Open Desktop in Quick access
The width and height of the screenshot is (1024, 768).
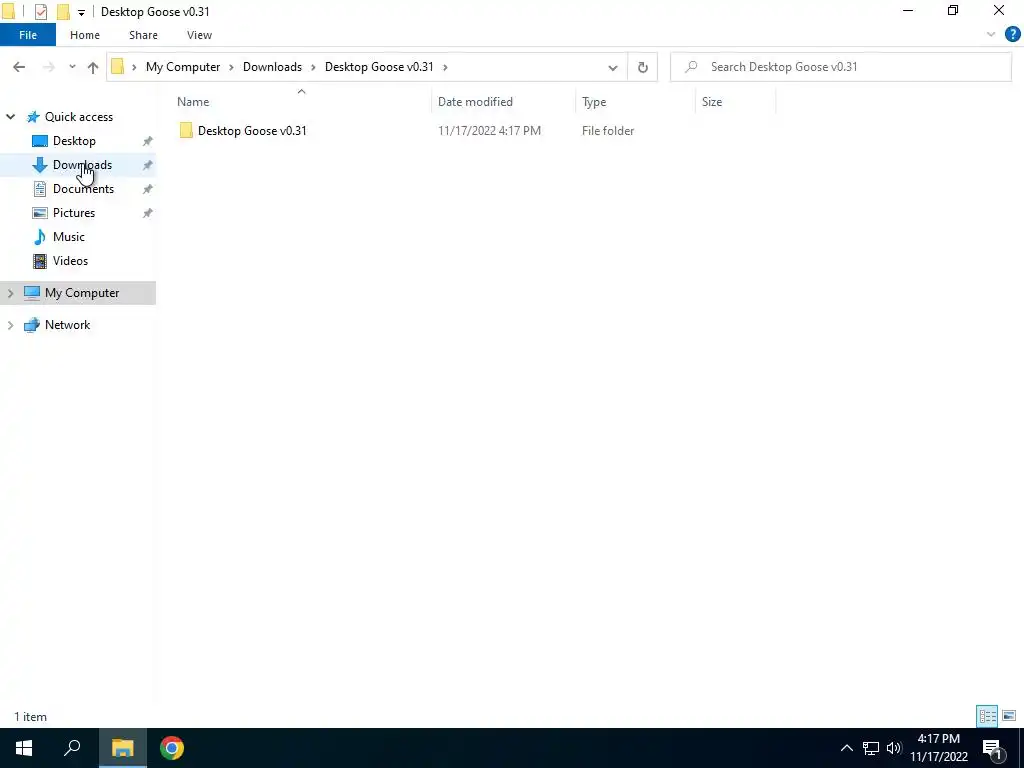tap(74, 141)
